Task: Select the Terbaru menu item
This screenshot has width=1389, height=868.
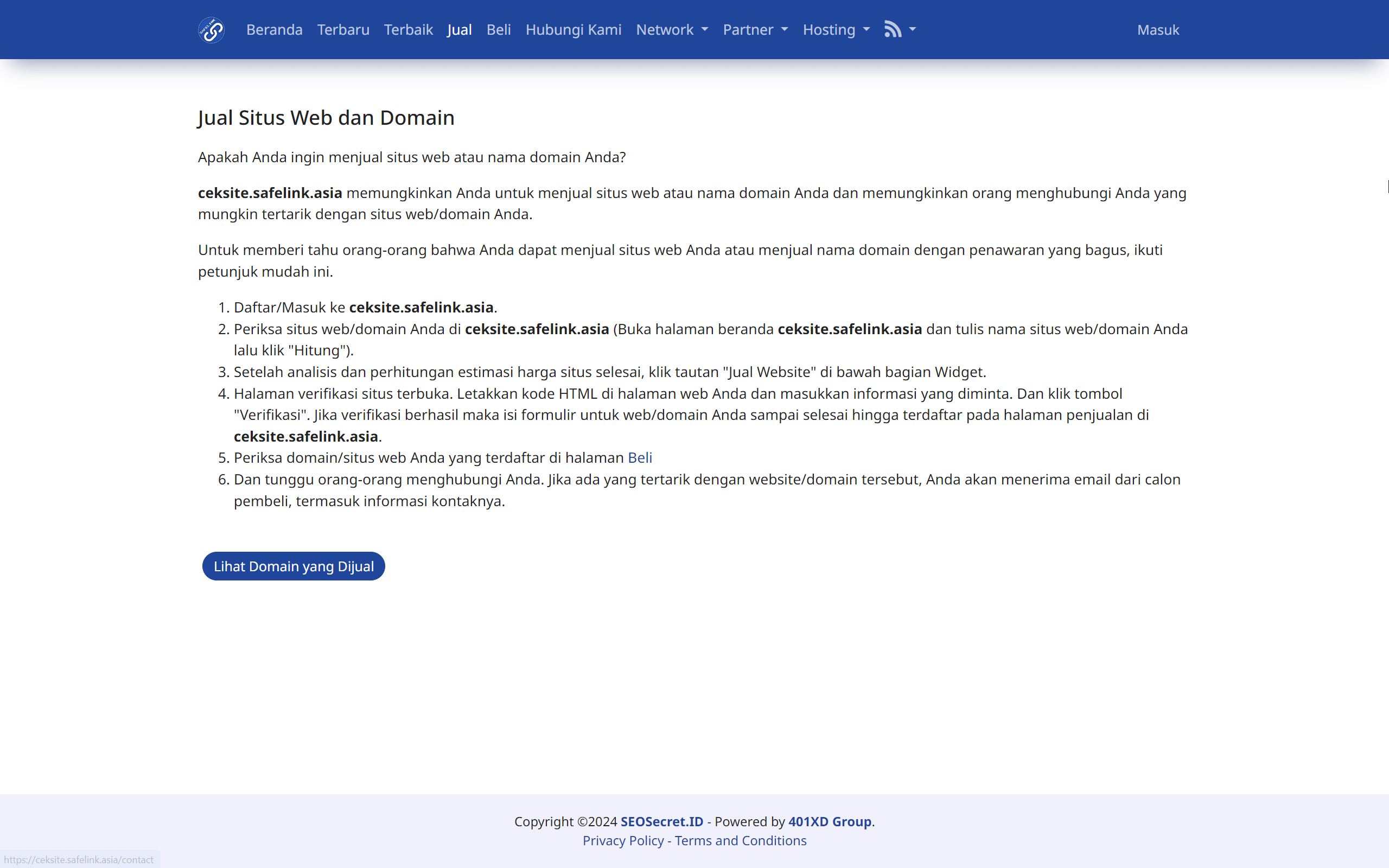Action: click(x=343, y=29)
